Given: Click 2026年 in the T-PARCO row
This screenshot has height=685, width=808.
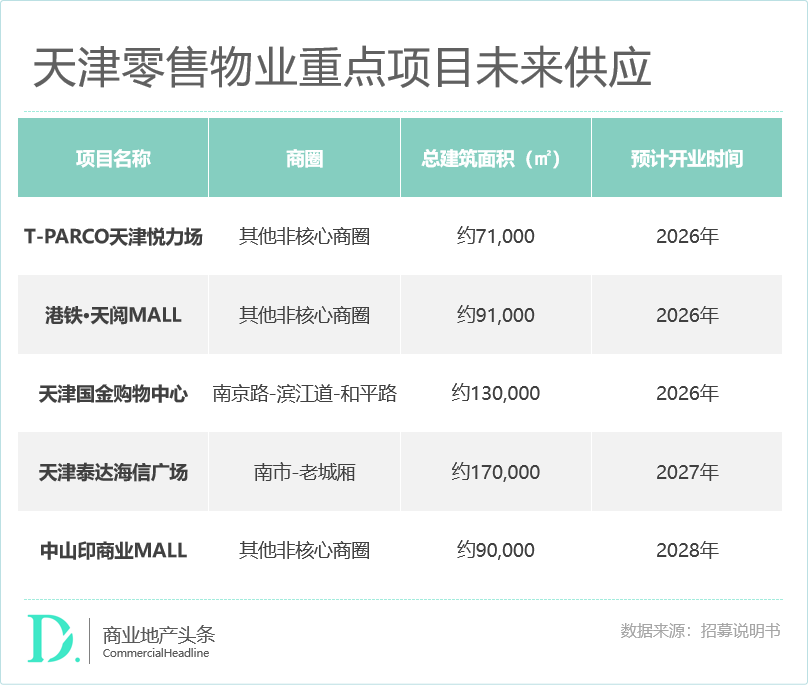Looking at the screenshot, I should 687,237.
